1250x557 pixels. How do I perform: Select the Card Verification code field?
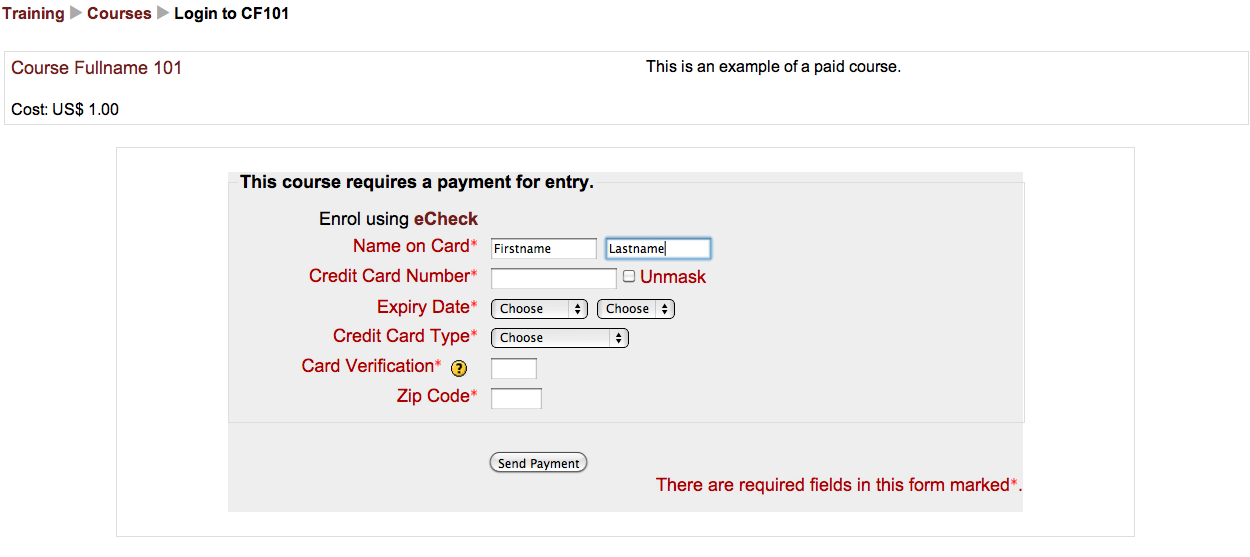click(x=514, y=368)
